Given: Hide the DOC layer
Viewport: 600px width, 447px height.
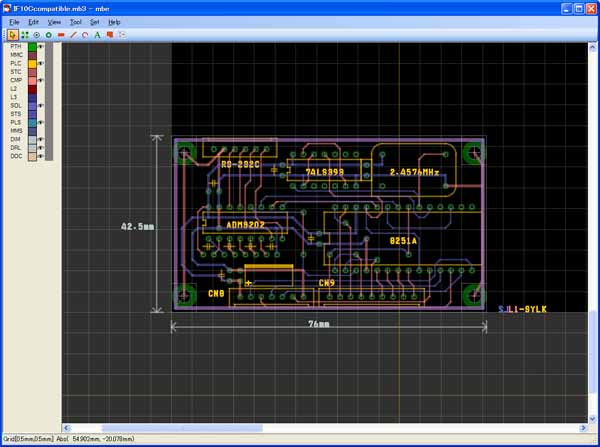Looking at the screenshot, I should click(41, 156).
